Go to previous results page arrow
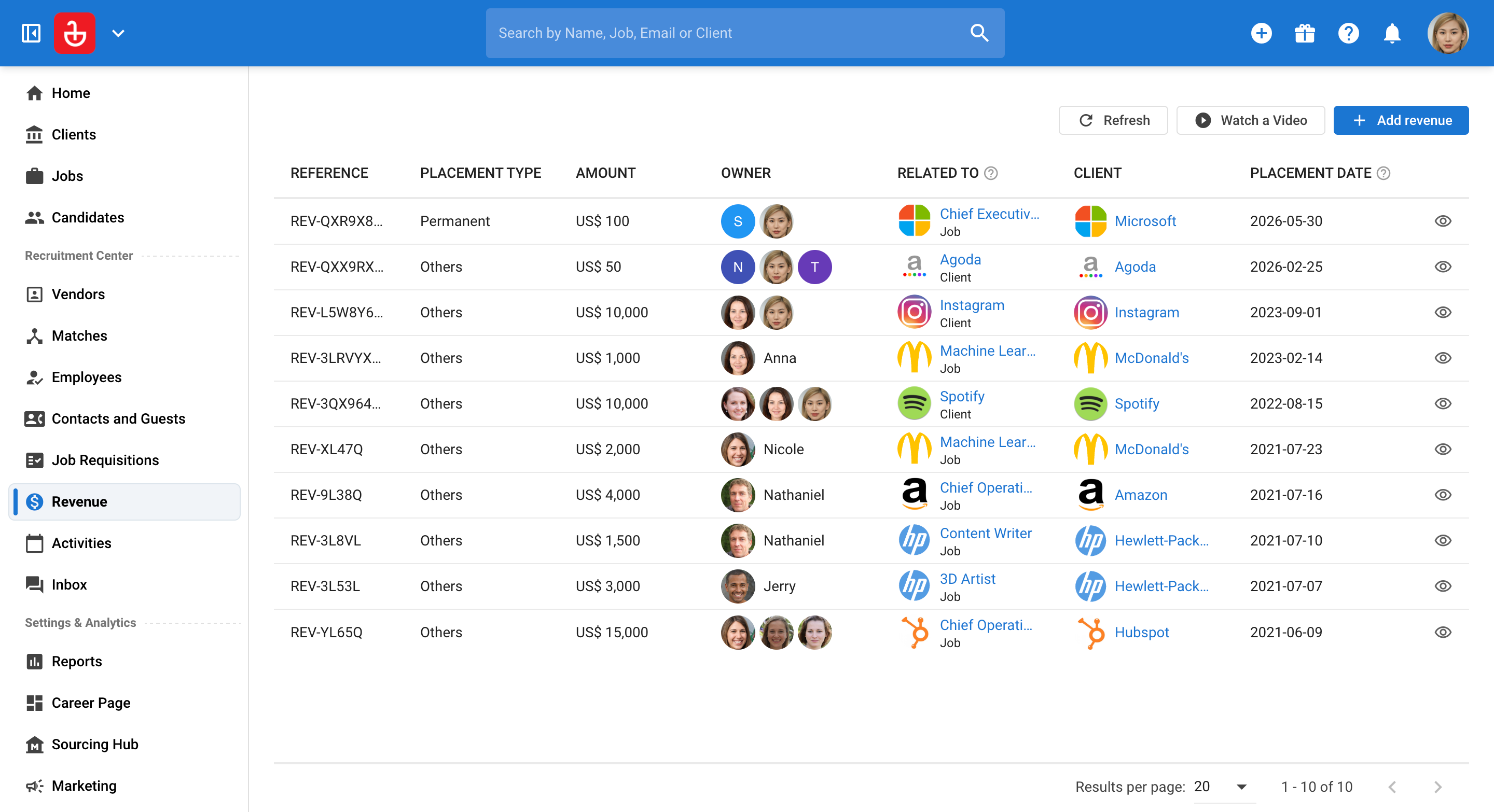 pyautogui.click(x=1392, y=787)
